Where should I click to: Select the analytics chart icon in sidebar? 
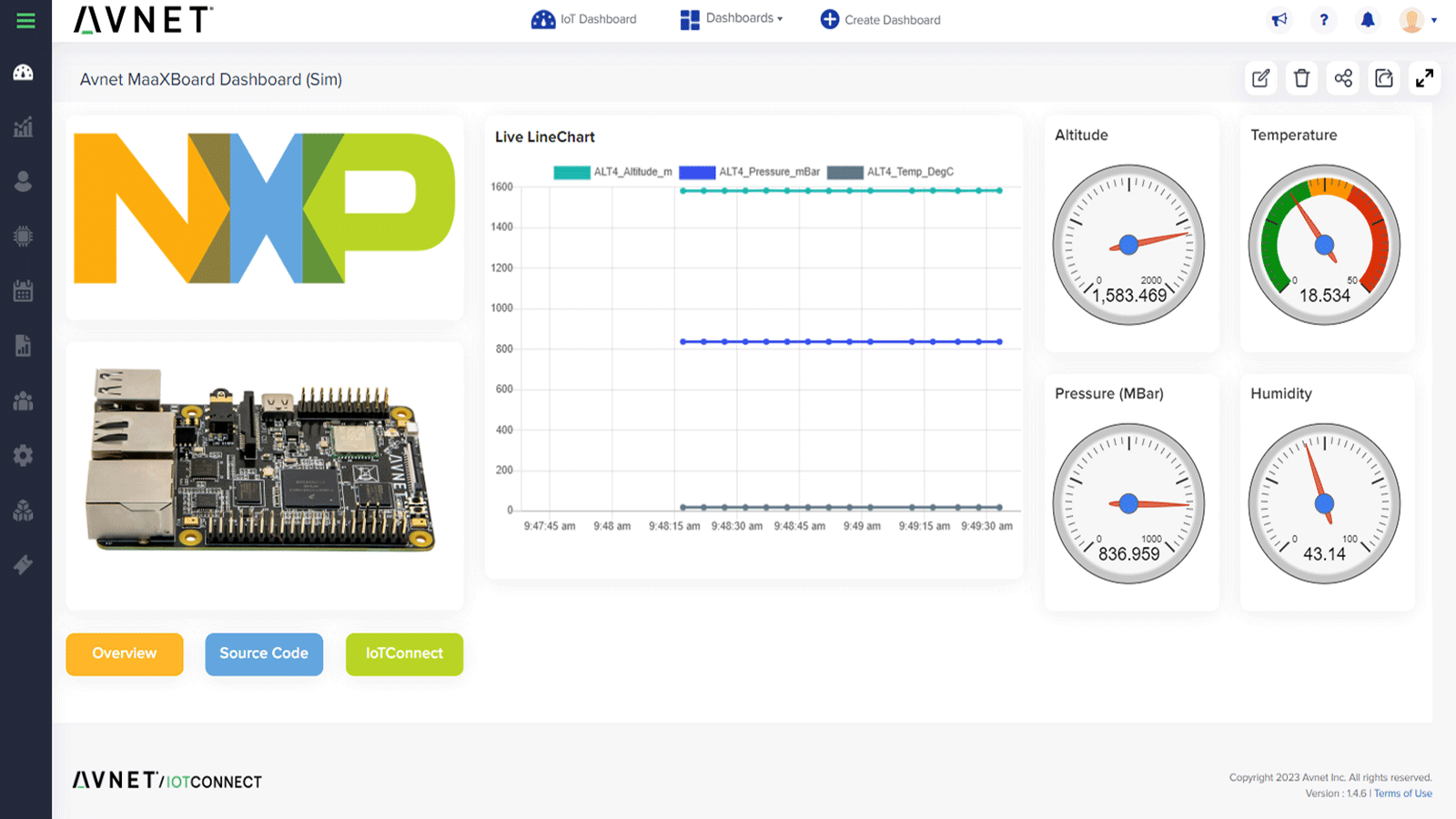(25, 126)
